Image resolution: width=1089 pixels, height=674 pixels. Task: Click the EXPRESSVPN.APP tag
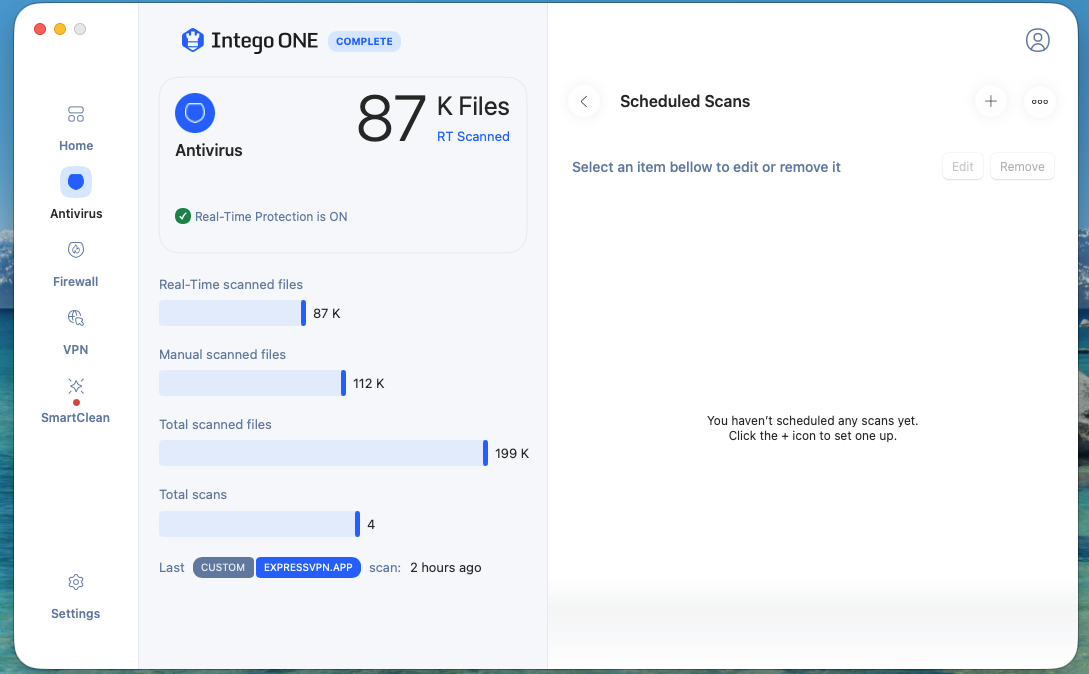click(x=308, y=568)
